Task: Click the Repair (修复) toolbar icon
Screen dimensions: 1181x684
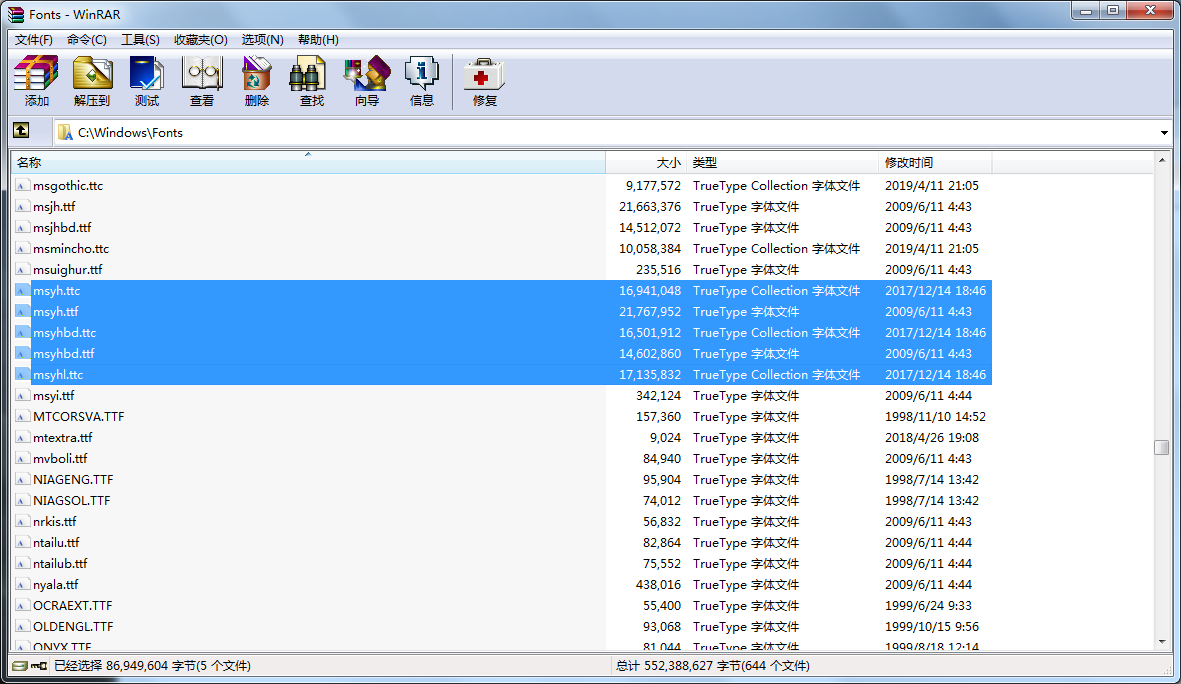Action: tap(485, 81)
